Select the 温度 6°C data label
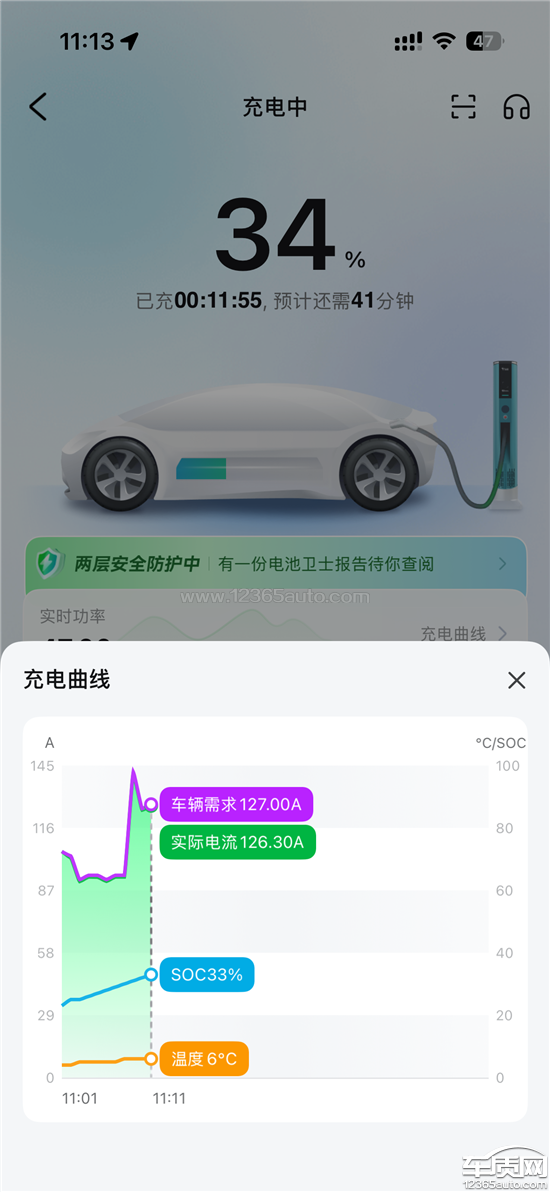This screenshot has width=550, height=1192. [204, 1059]
